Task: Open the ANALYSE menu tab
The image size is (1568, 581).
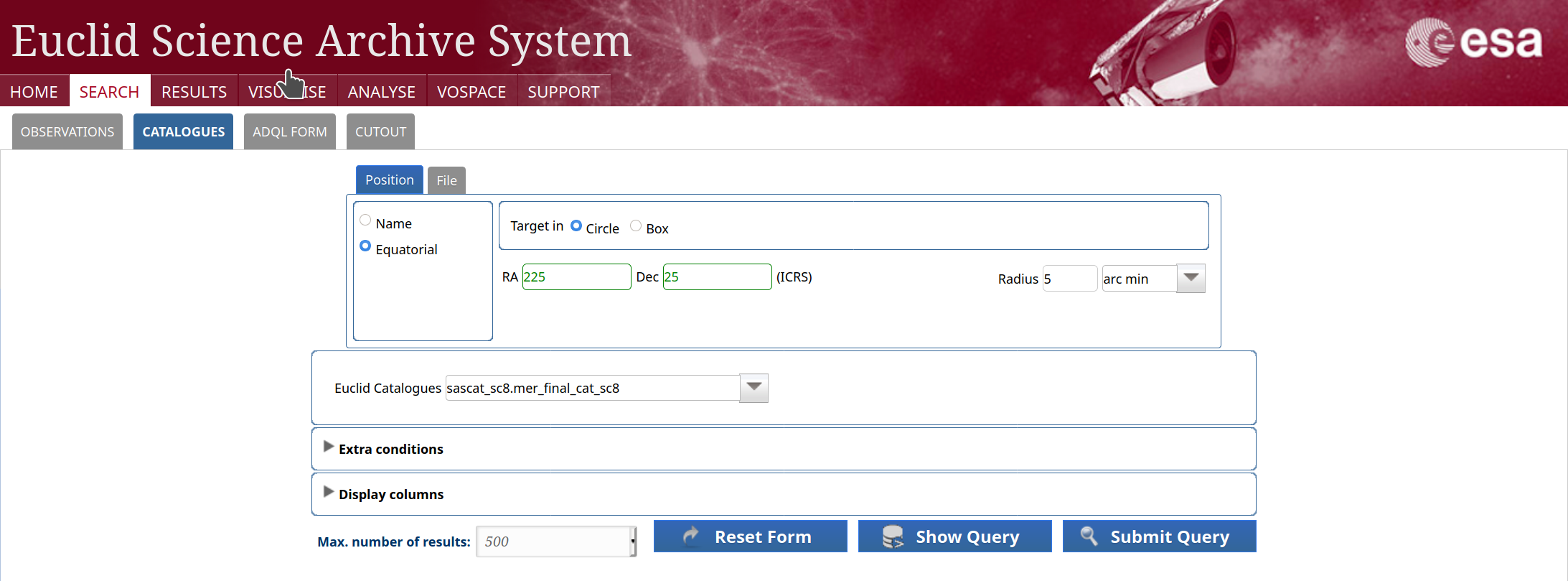Action: click(x=382, y=92)
